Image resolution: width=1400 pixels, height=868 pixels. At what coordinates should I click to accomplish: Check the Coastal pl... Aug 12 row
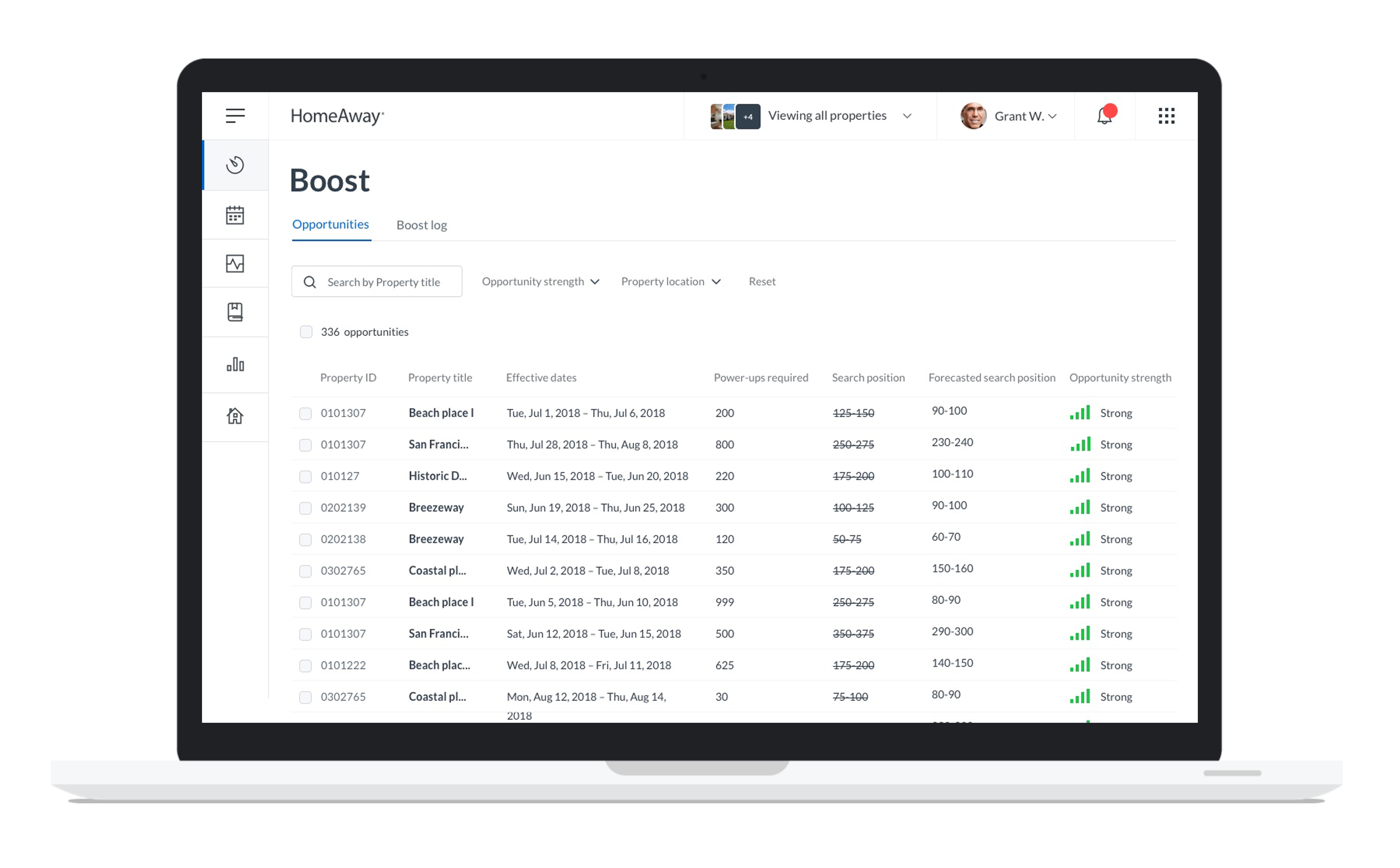click(x=305, y=698)
